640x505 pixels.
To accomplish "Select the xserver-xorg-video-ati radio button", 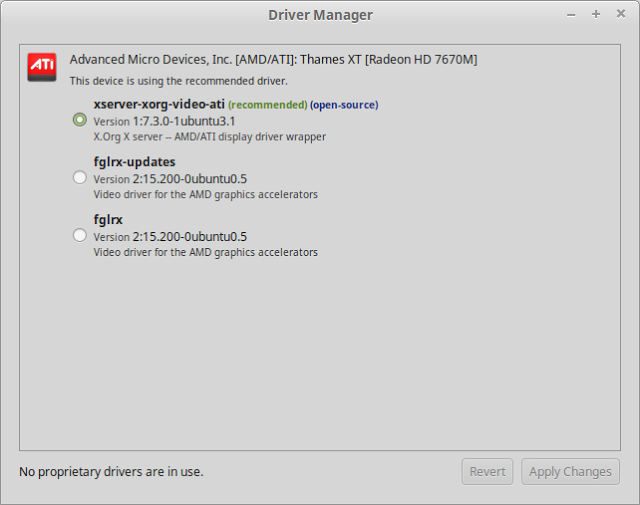I will point(80,119).
